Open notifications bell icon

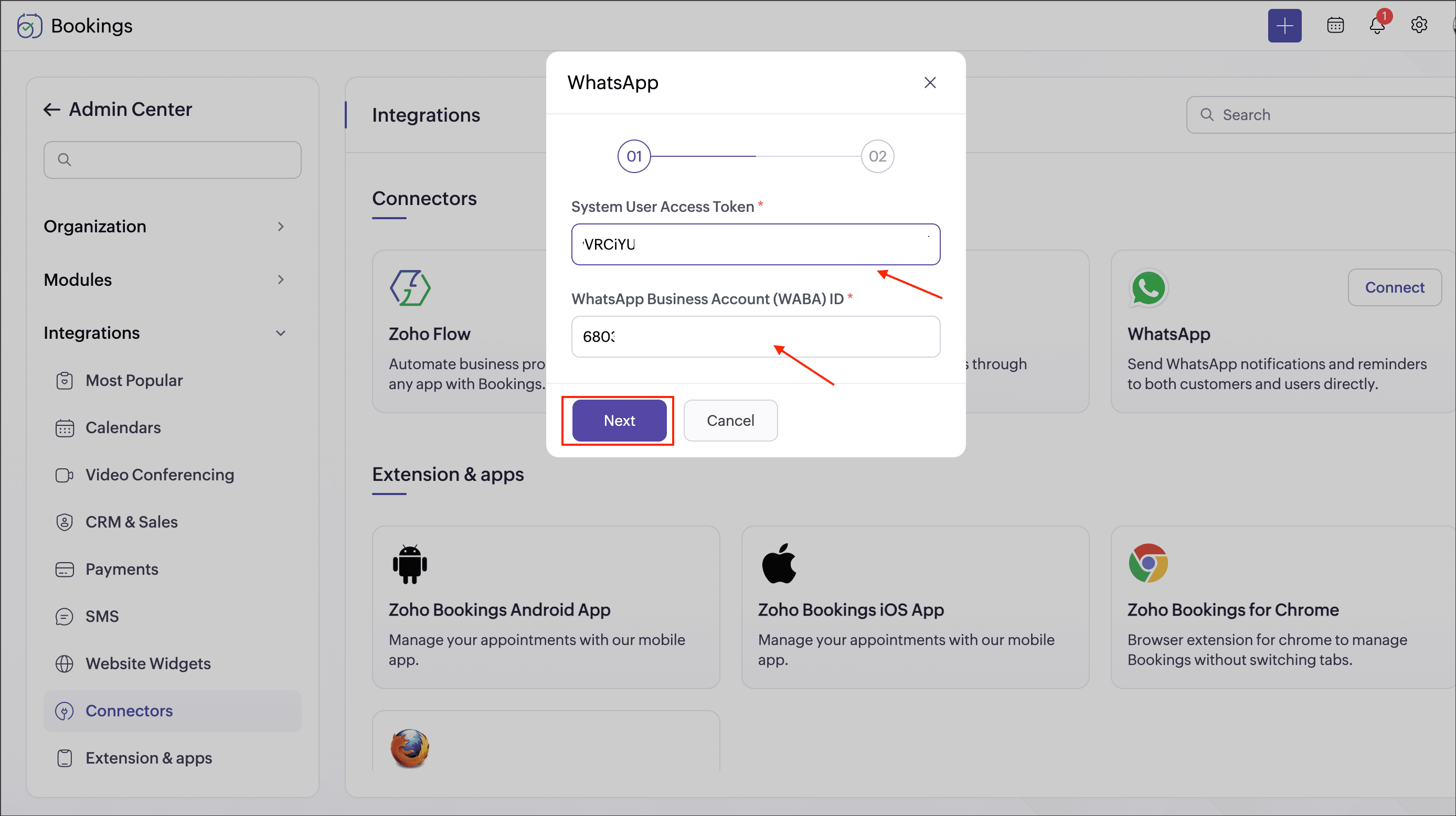pos(1377,25)
